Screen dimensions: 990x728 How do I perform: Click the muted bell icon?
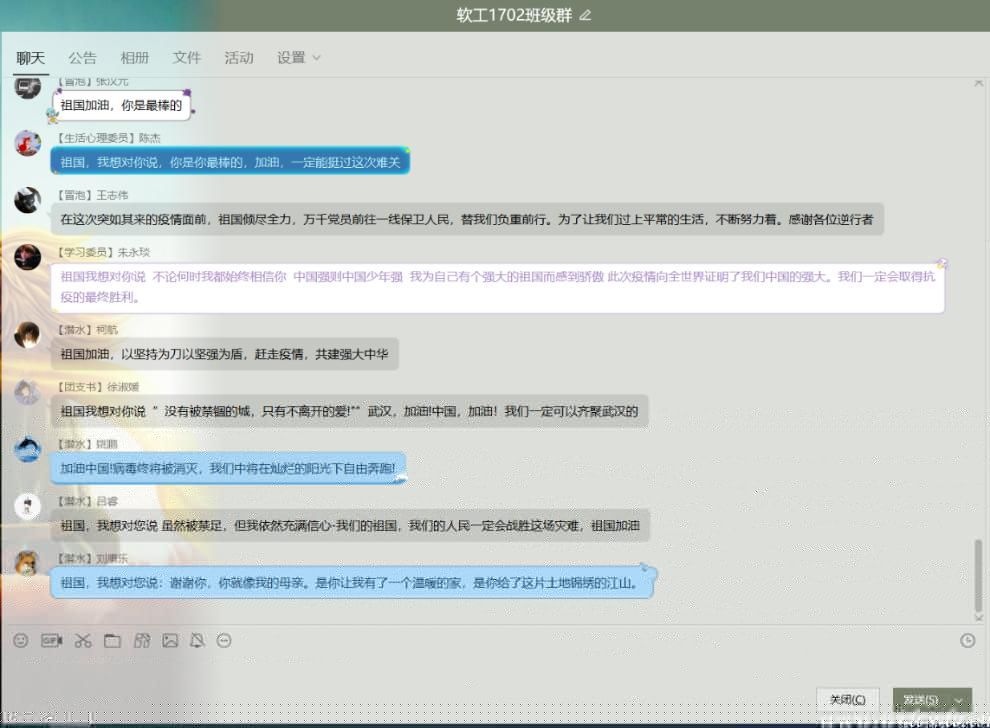197,640
